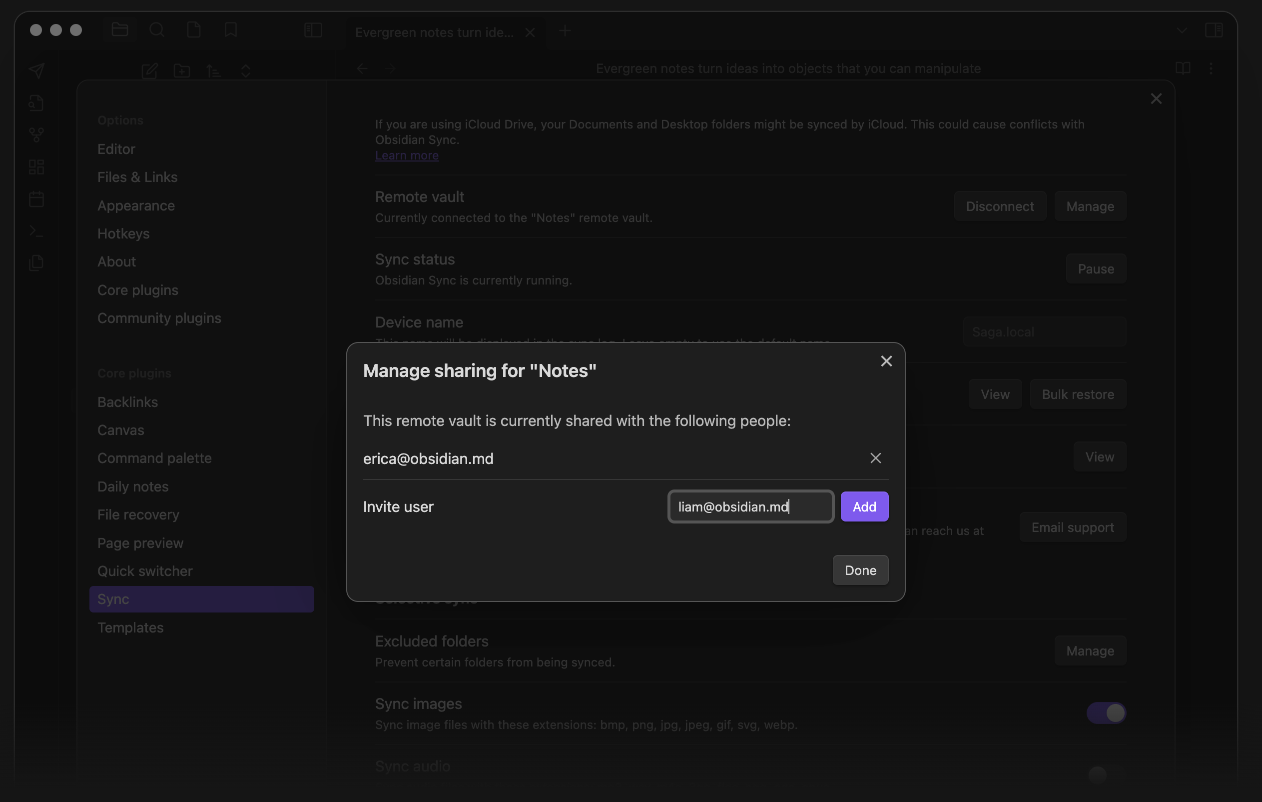The height and width of the screenshot is (802, 1262).
Task: Click the View button above Email support
Action: pyautogui.click(x=1100, y=457)
